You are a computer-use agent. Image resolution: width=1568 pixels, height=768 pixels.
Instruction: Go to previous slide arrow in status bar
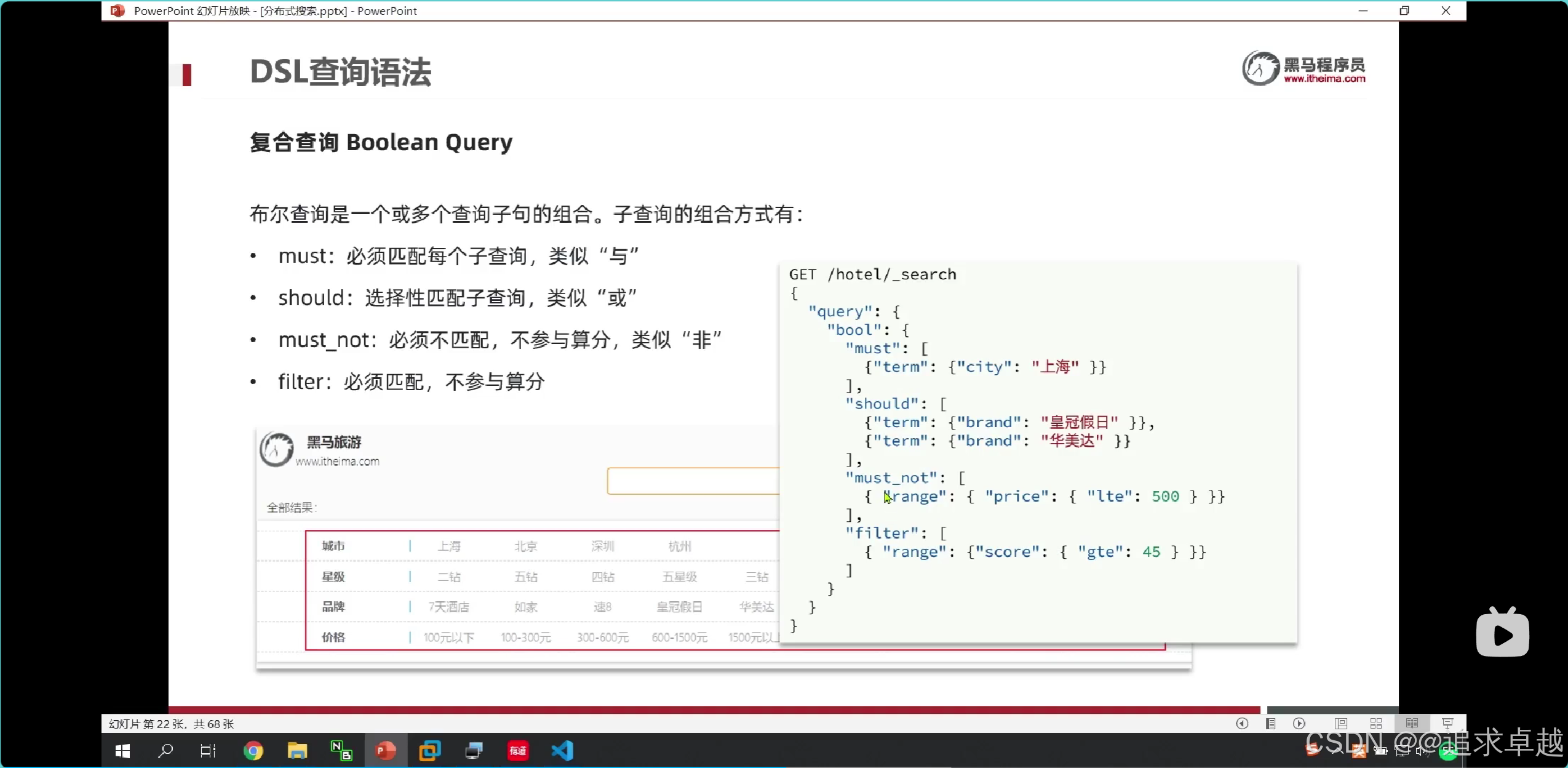pyautogui.click(x=1242, y=724)
